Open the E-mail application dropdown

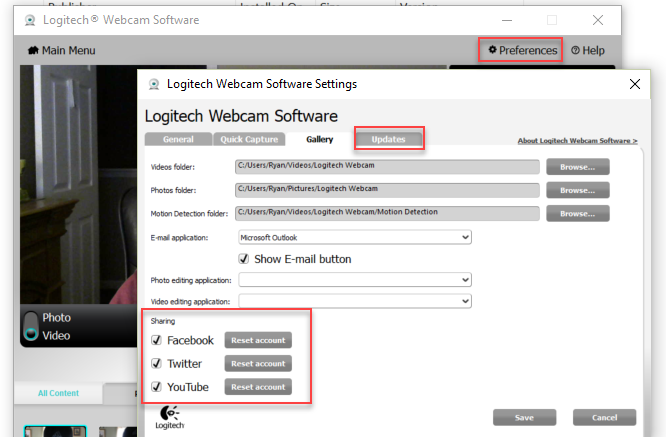[355, 237]
